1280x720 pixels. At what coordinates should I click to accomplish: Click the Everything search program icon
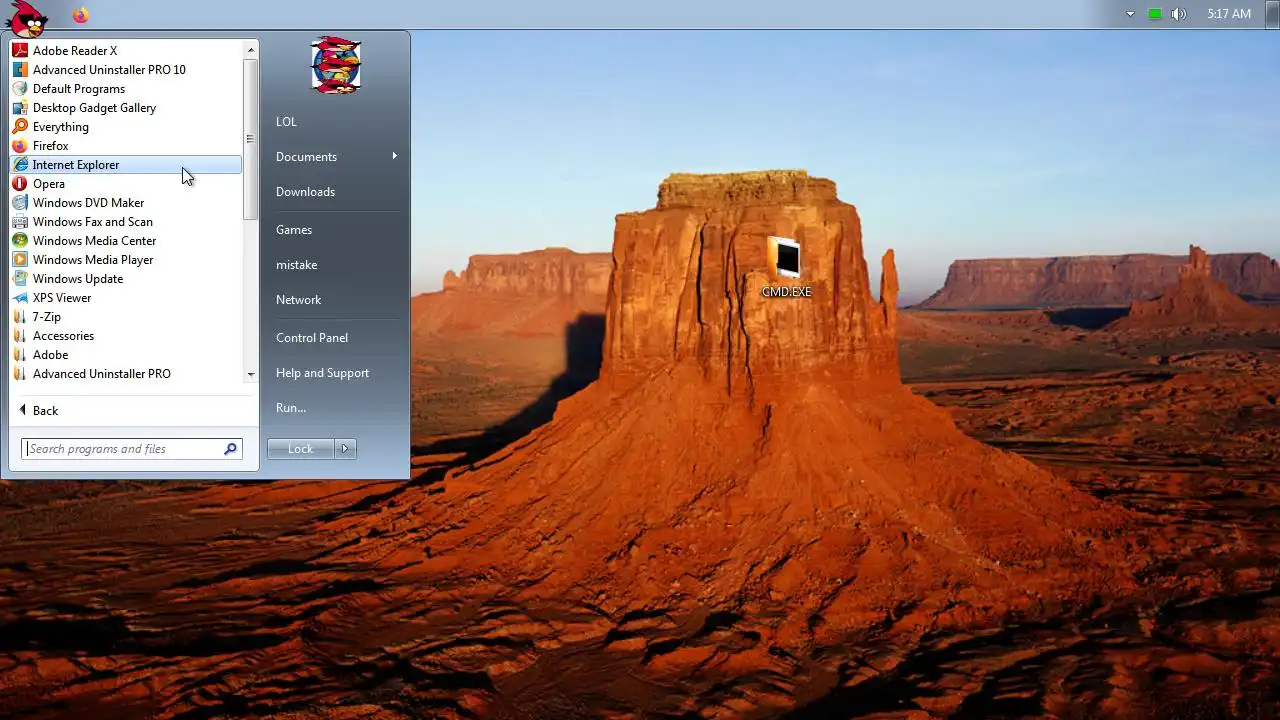coord(19,126)
